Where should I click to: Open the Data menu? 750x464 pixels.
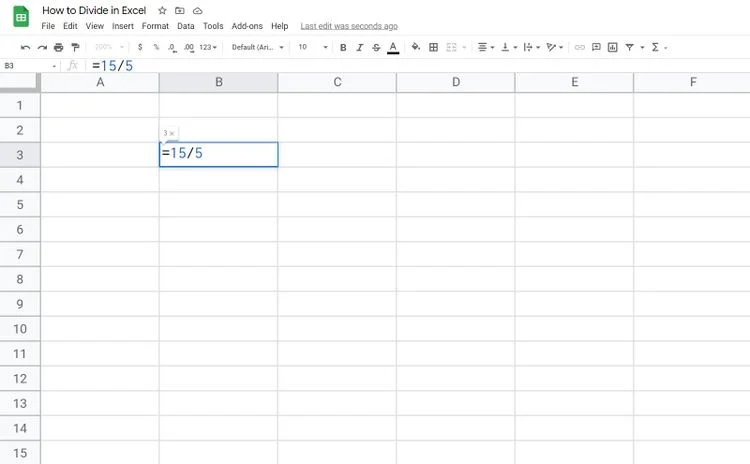point(186,26)
